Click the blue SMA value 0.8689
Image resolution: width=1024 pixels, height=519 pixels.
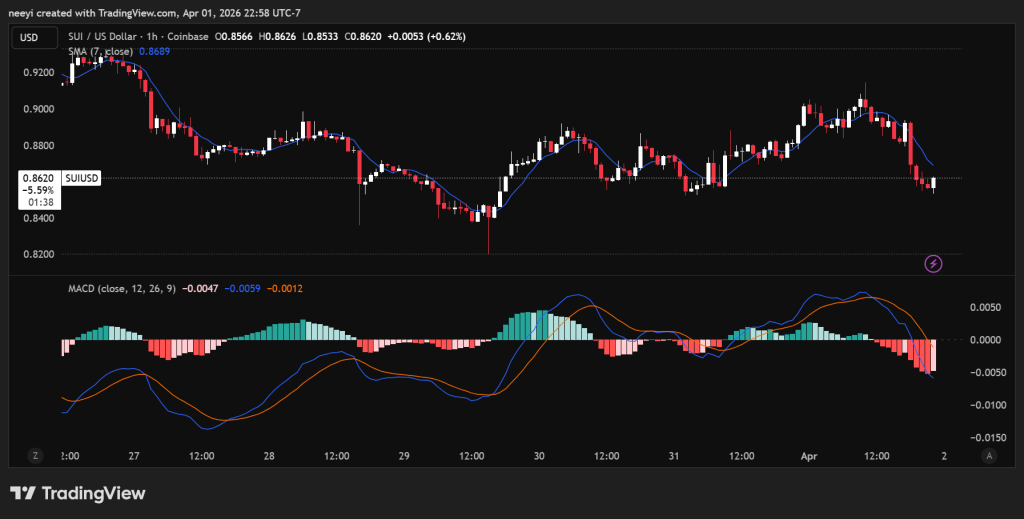[x=154, y=50]
